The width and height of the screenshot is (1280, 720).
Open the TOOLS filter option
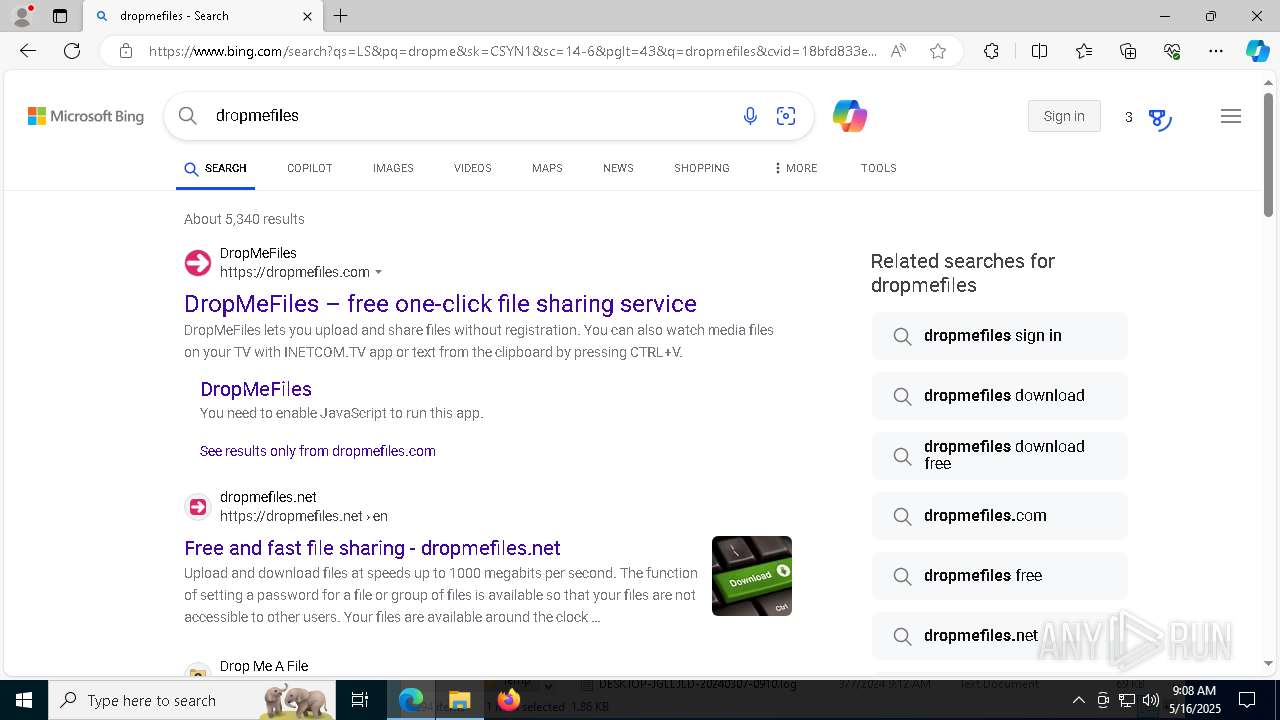tap(879, 168)
